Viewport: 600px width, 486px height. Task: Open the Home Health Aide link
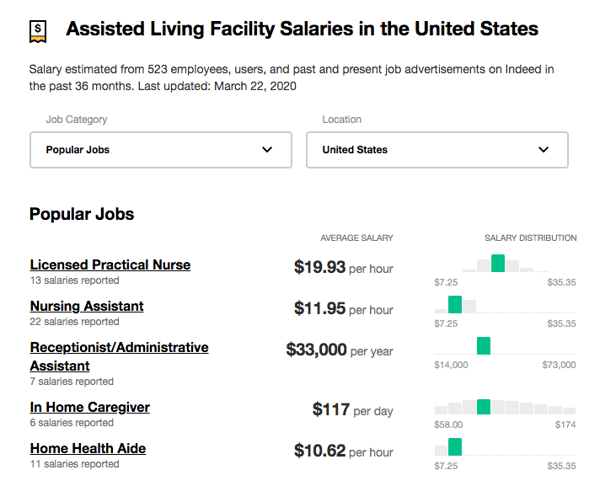point(88,448)
